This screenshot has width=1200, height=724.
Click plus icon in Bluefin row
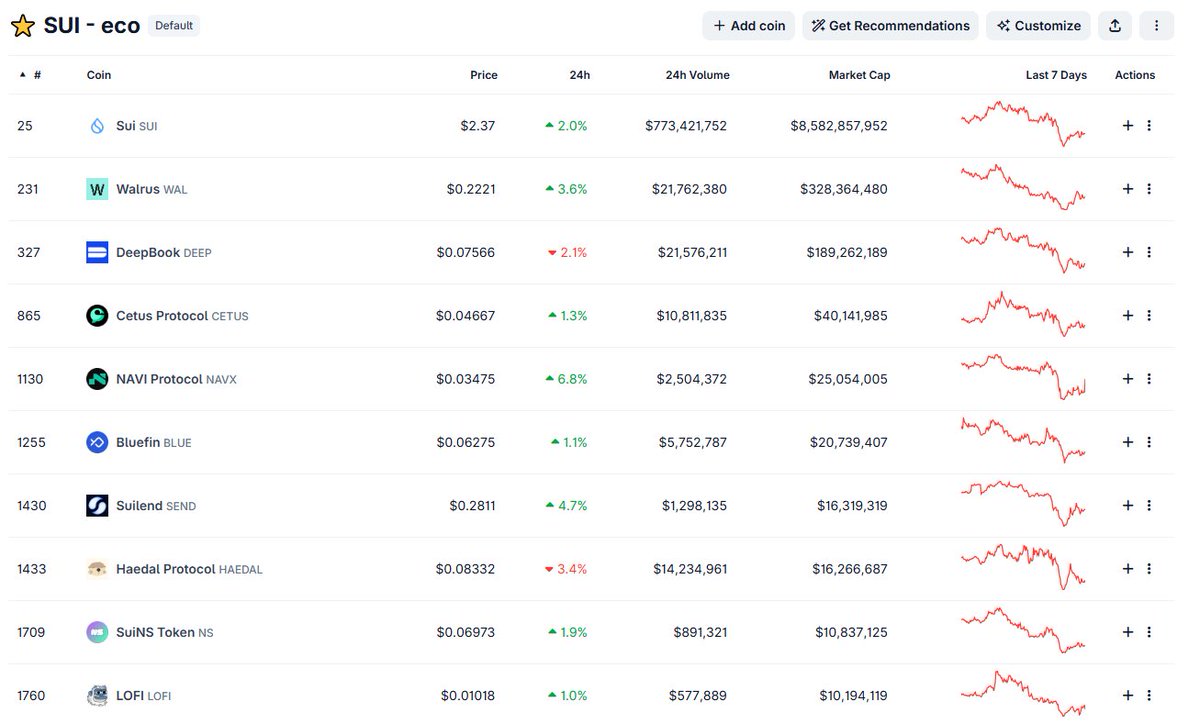coord(1128,442)
